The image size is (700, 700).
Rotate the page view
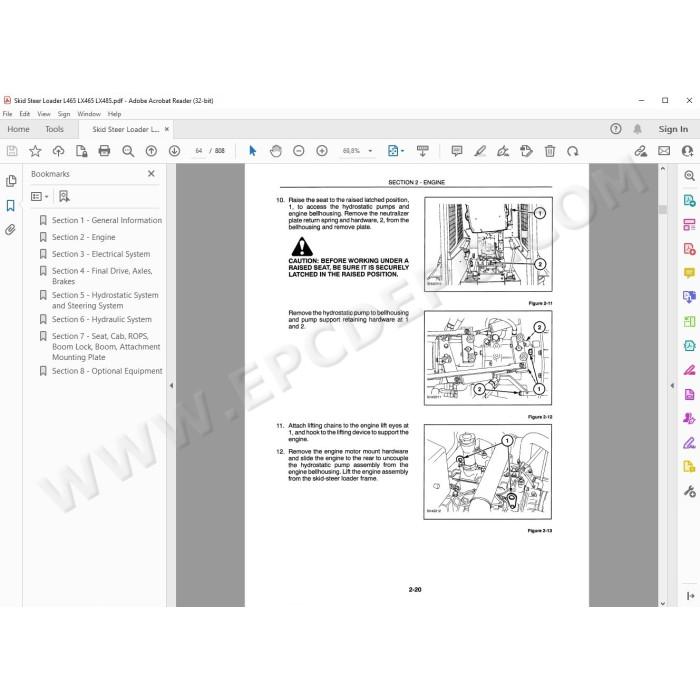click(x=573, y=151)
